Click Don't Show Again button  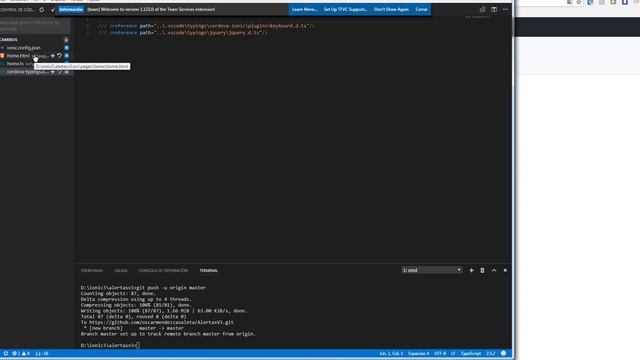click(x=391, y=9)
